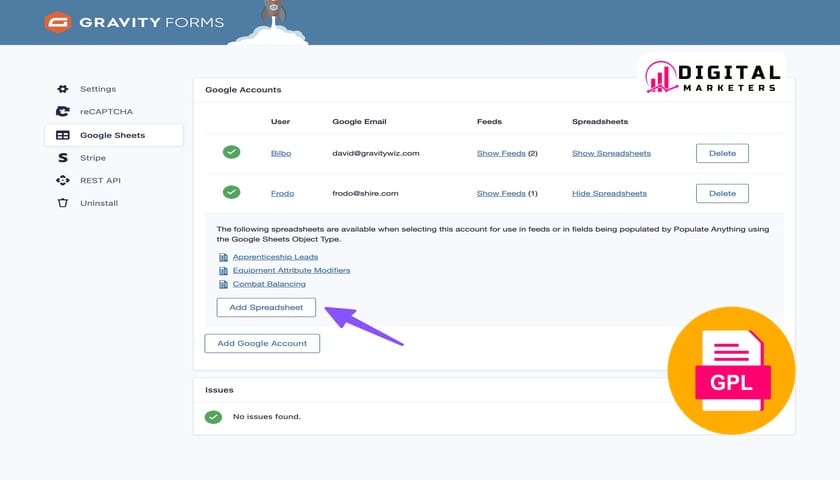The height and width of the screenshot is (480, 840).
Task: Switch to the reCAPTCHA settings tab
Action: pyautogui.click(x=106, y=112)
